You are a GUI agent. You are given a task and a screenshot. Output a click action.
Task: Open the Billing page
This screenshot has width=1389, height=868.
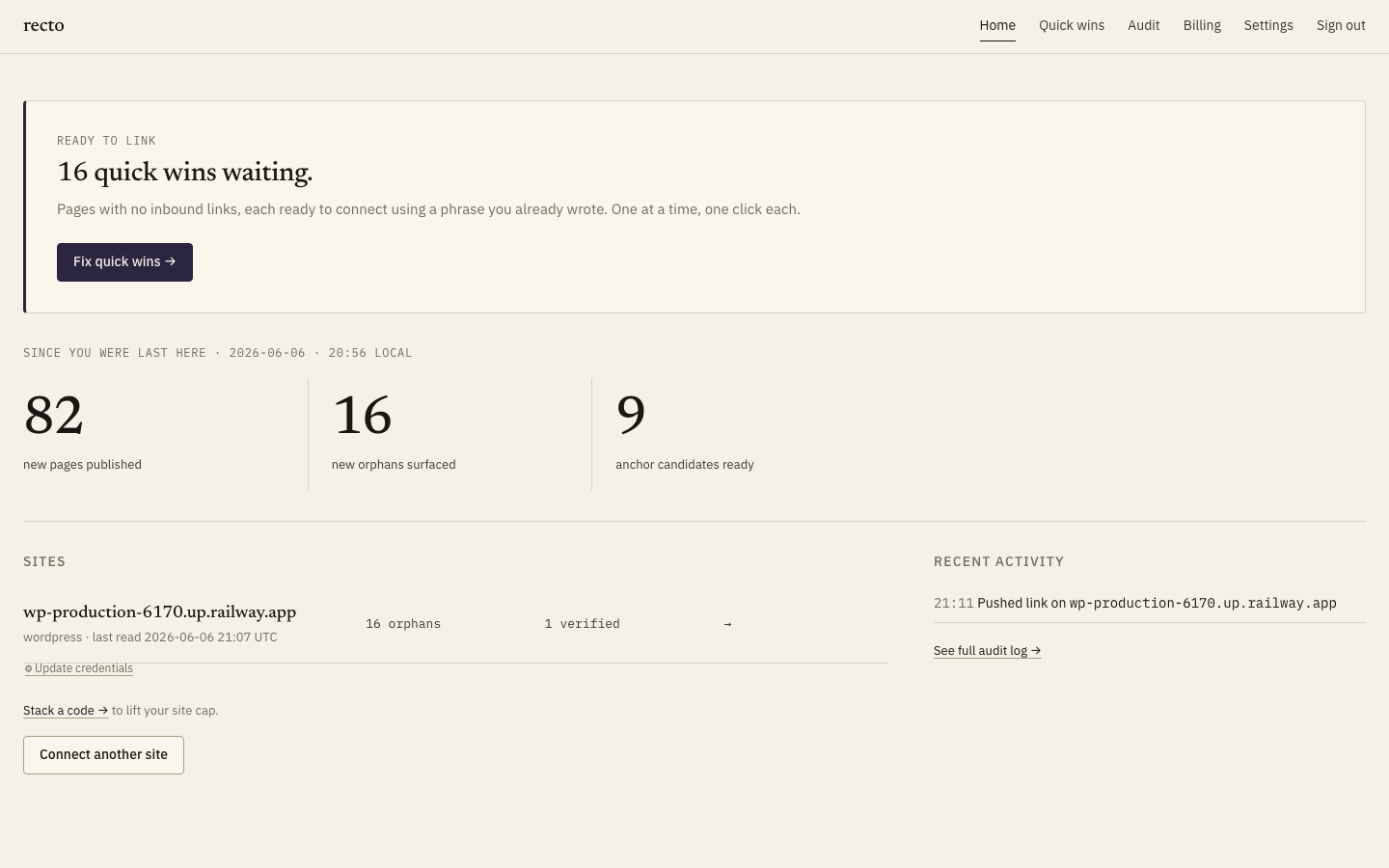[1202, 25]
